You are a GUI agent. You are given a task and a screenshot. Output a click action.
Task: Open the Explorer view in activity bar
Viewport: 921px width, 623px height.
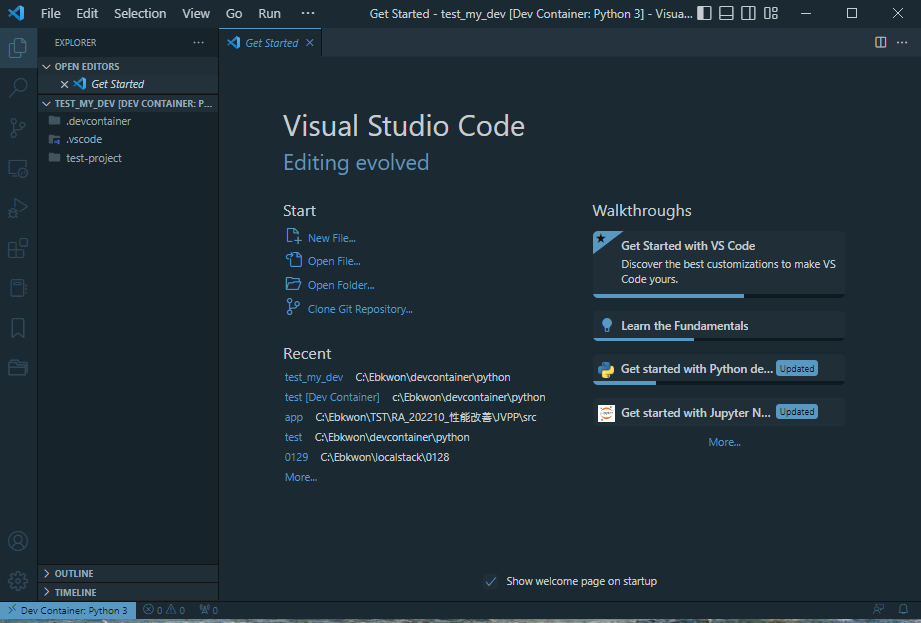18,48
